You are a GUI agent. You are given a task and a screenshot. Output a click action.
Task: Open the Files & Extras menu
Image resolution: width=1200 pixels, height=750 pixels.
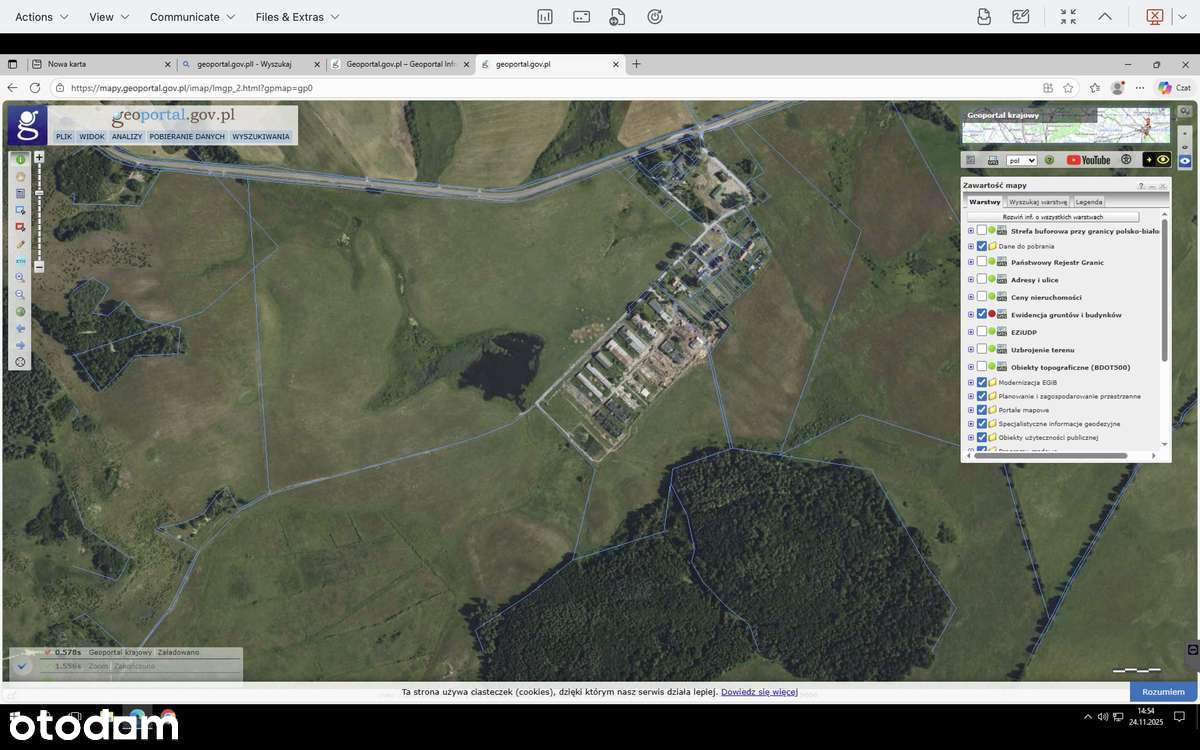(297, 17)
